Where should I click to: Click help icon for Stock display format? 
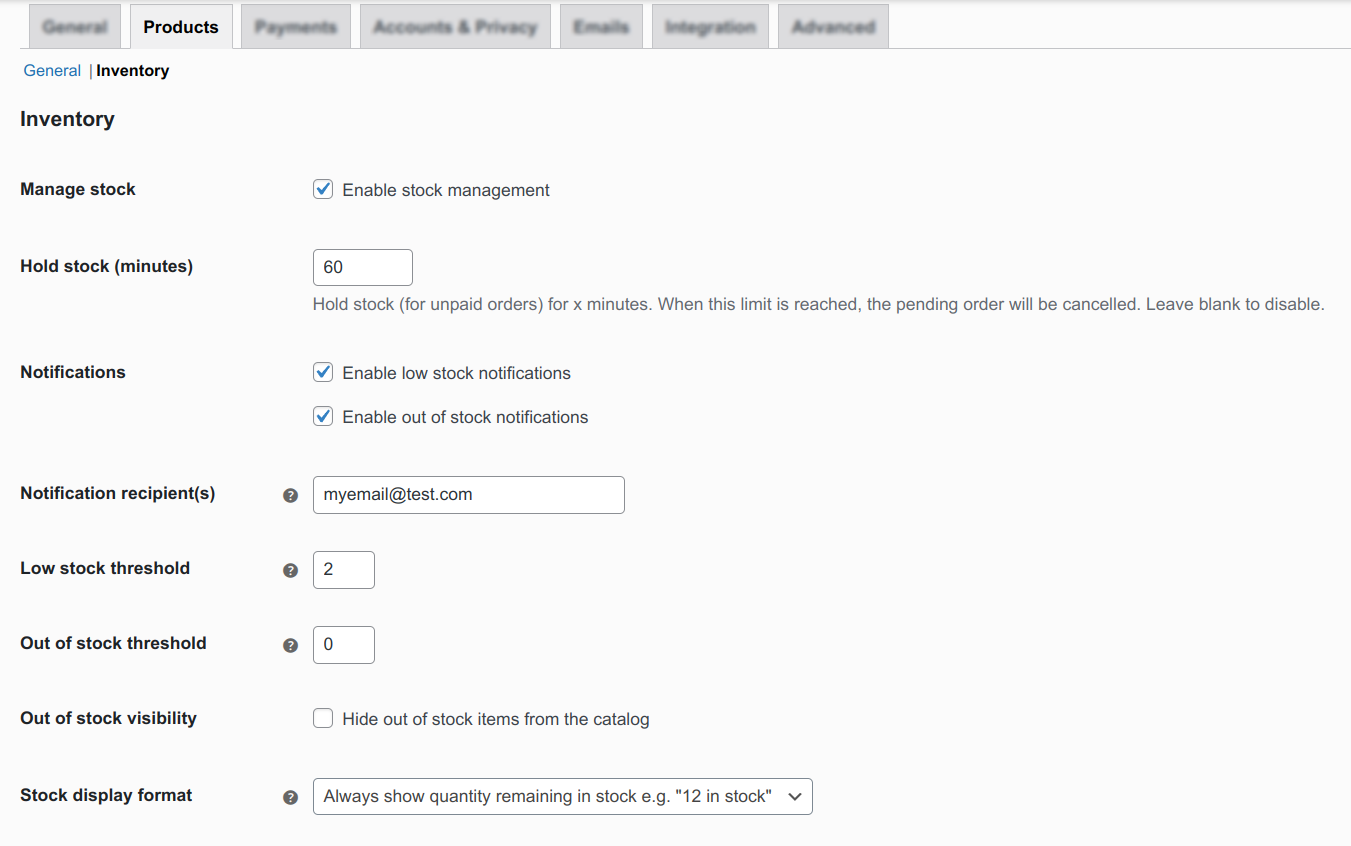point(291,797)
